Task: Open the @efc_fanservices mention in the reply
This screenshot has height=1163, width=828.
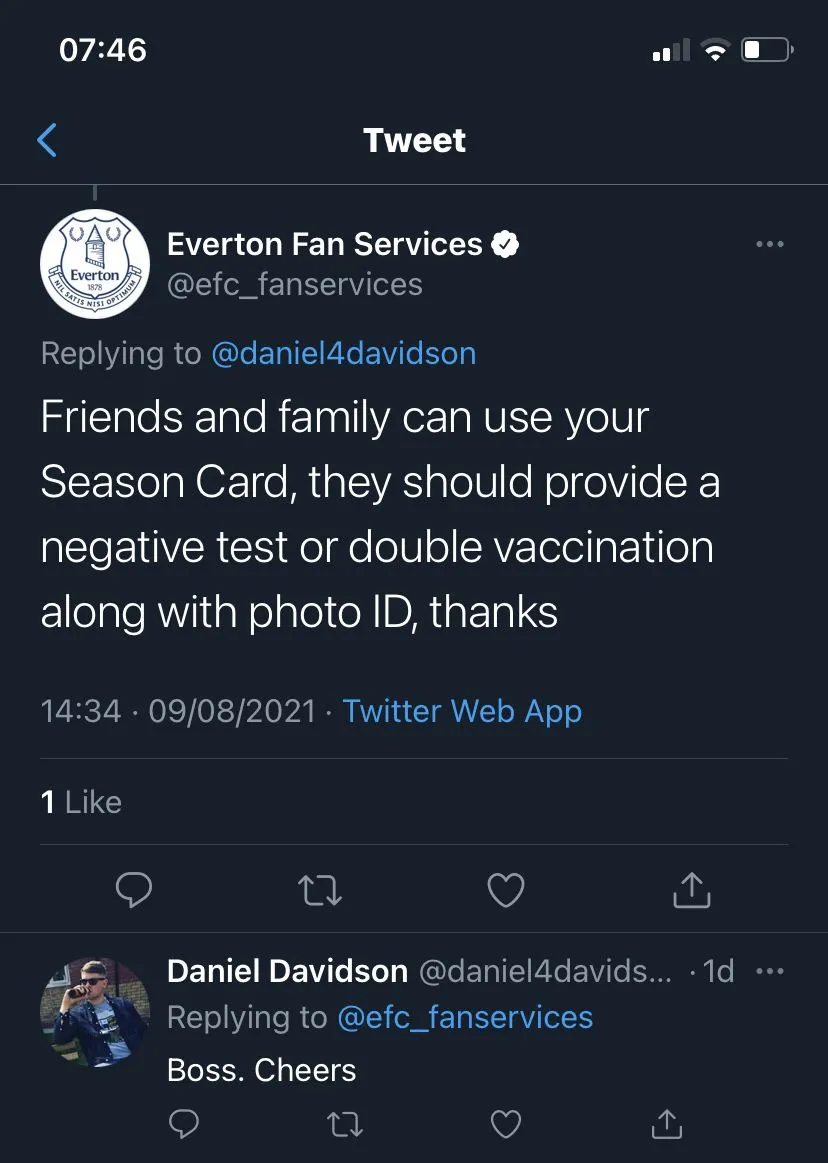Action: coord(465,1017)
